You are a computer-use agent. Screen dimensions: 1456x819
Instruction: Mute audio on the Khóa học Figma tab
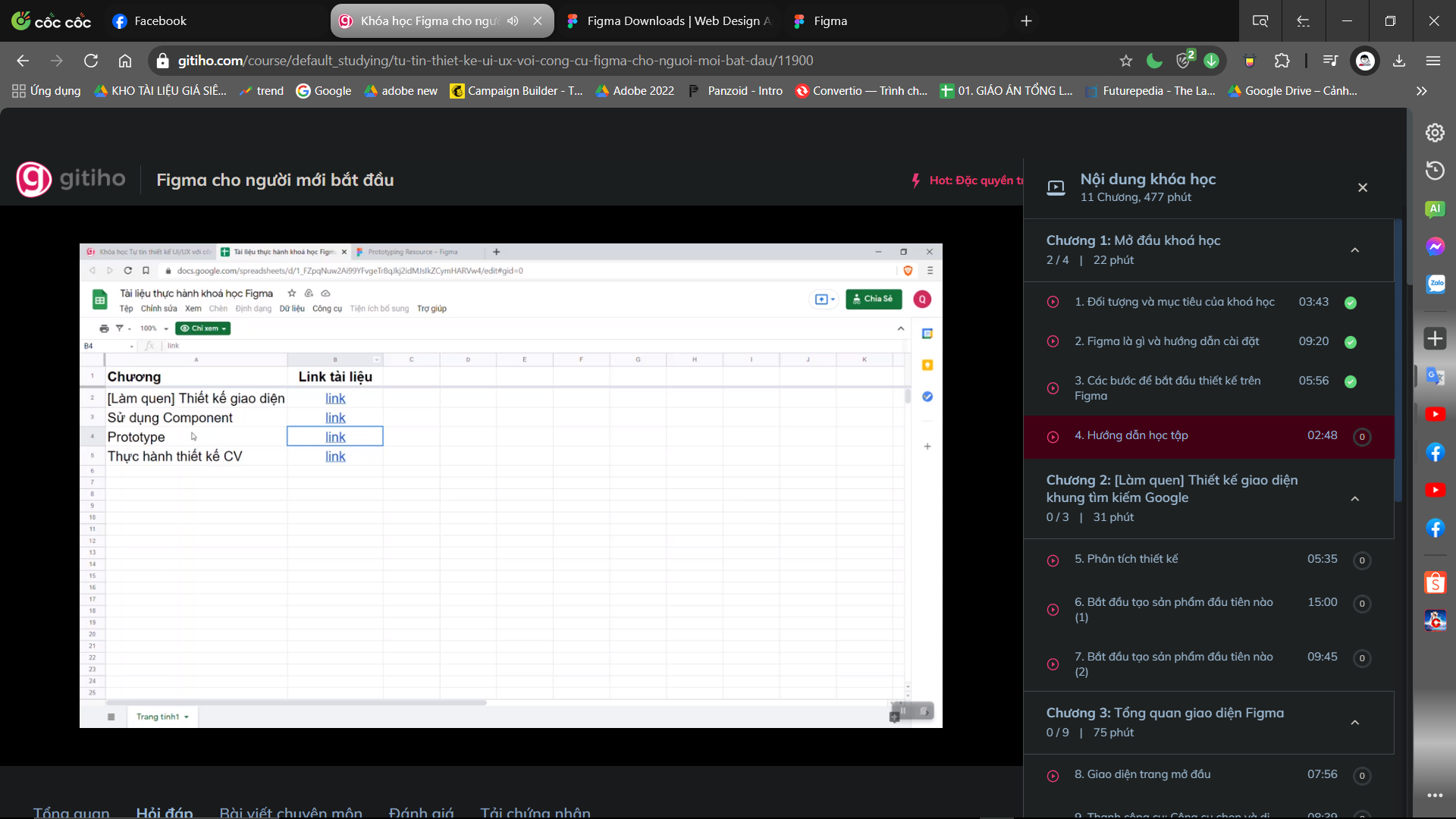point(513,21)
